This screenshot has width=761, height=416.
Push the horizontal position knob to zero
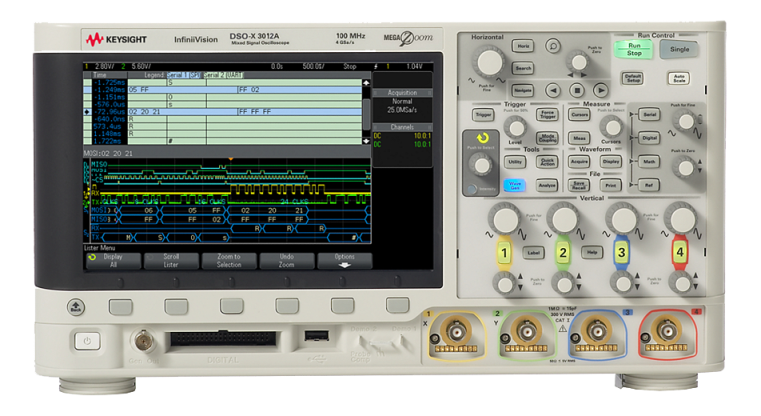tap(578, 62)
